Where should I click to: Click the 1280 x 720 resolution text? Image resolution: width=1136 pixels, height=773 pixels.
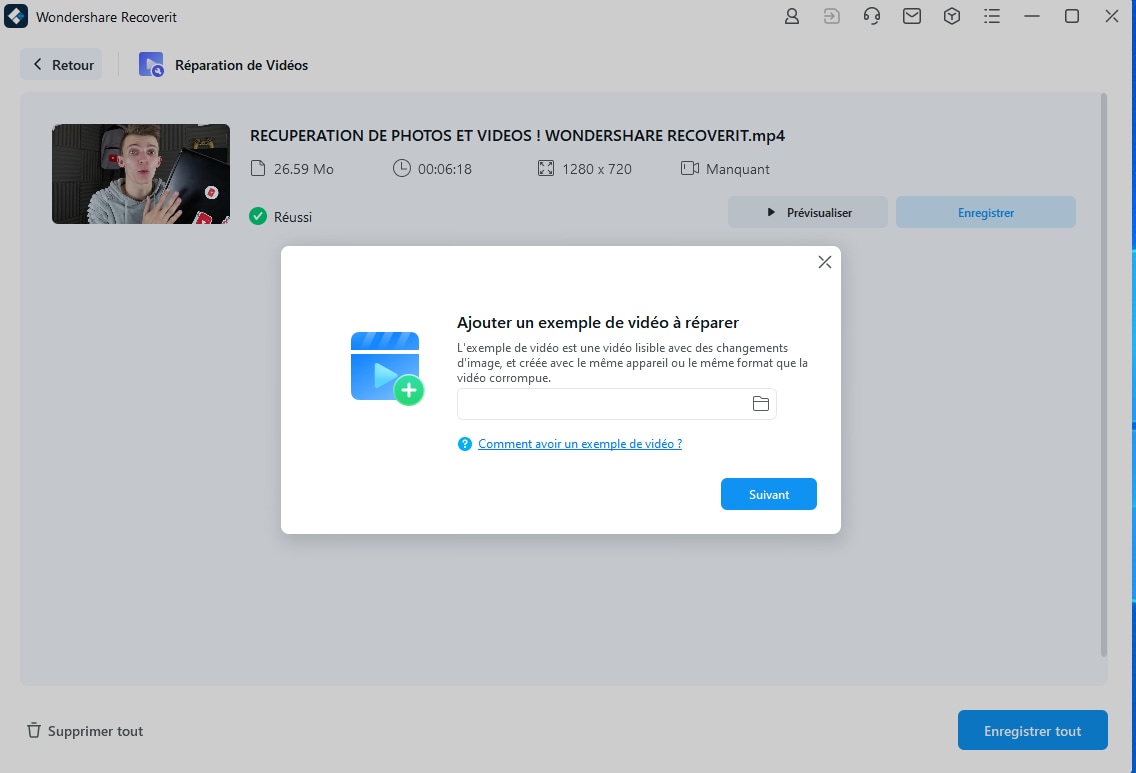pos(597,169)
